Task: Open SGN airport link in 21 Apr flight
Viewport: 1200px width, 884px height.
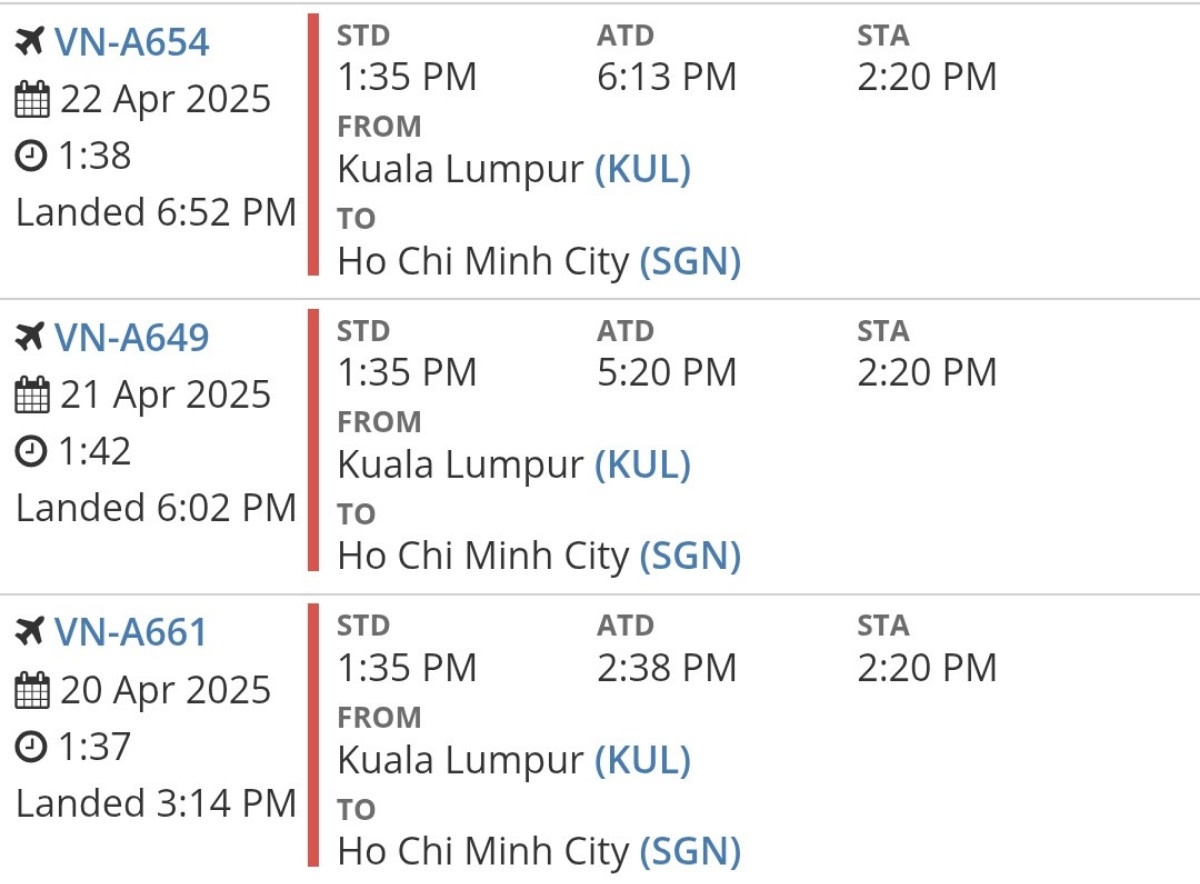Action: [x=690, y=557]
